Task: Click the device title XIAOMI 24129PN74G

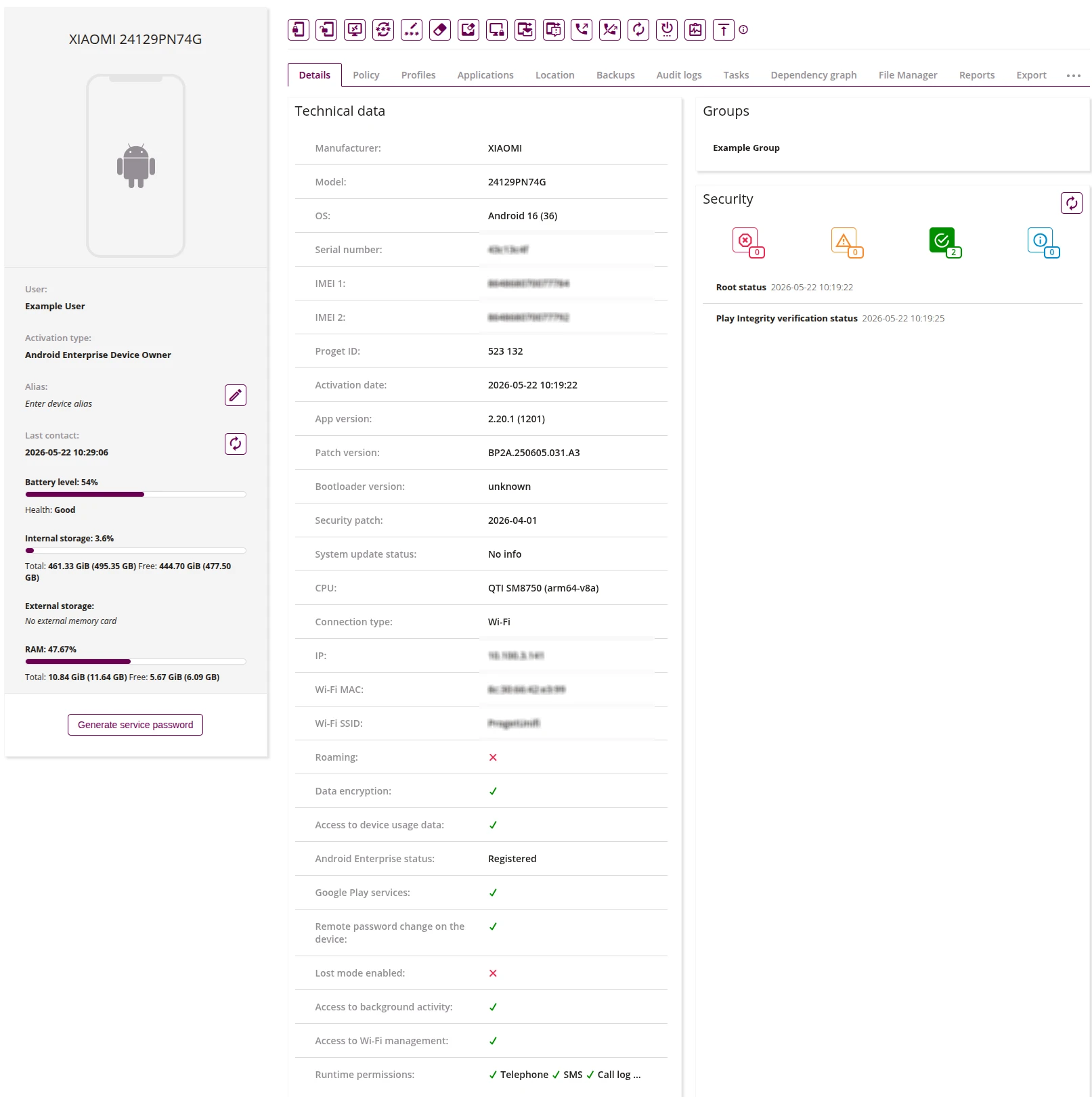Action: click(x=135, y=39)
